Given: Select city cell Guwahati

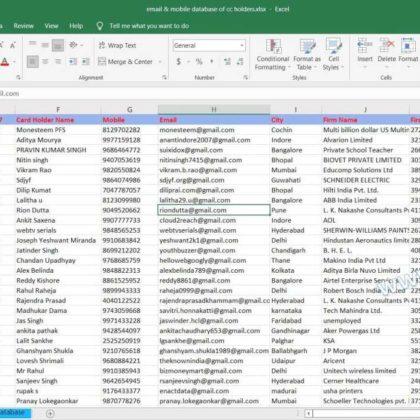Looking at the screenshot, I should 296,180.
